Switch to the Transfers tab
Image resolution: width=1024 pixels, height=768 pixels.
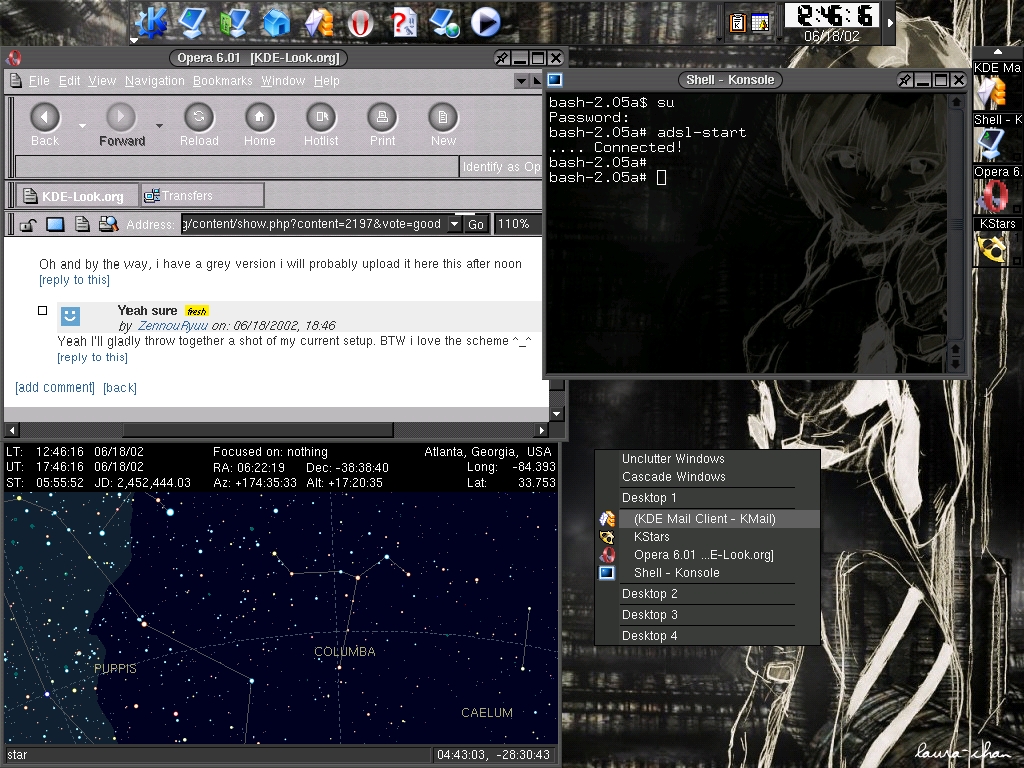coord(202,196)
